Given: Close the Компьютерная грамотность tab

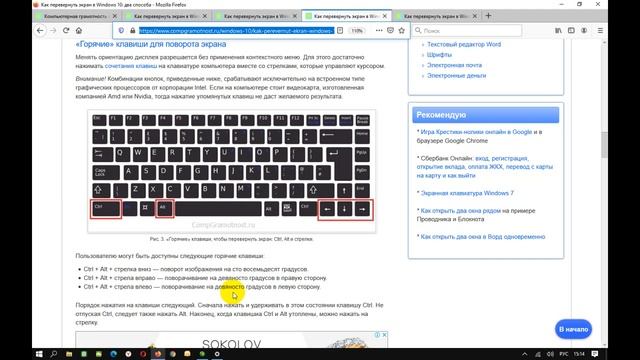Looking at the screenshot, I should tap(115, 16).
